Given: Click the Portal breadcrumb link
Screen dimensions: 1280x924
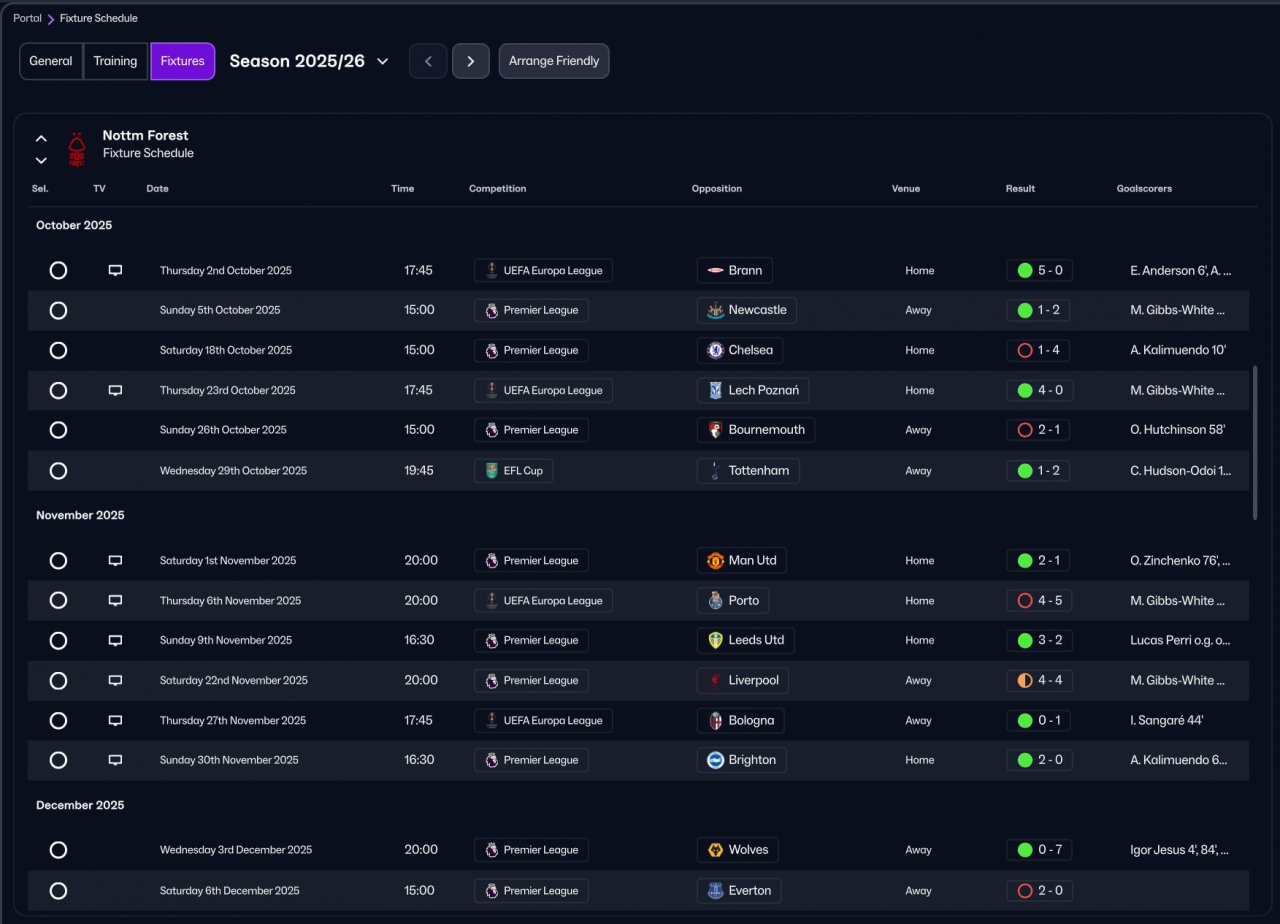Looking at the screenshot, I should point(27,18).
